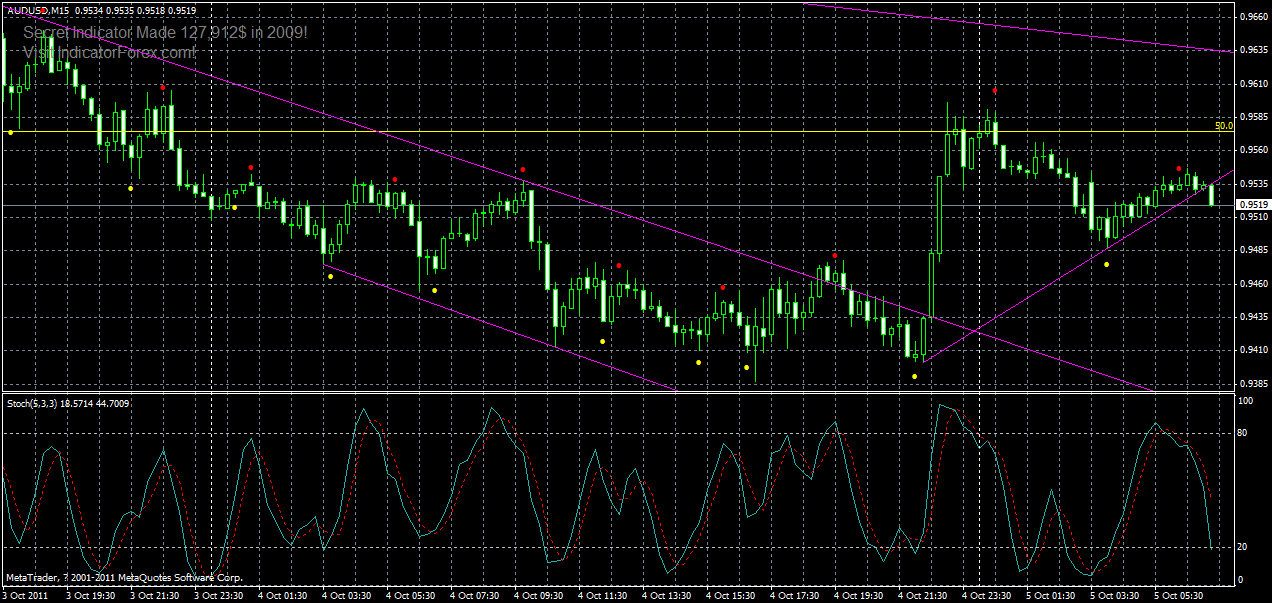Click the yellow dot near the 4 Oct 21:30 low
Image resolution: width=1272 pixels, height=603 pixels.
point(914,376)
